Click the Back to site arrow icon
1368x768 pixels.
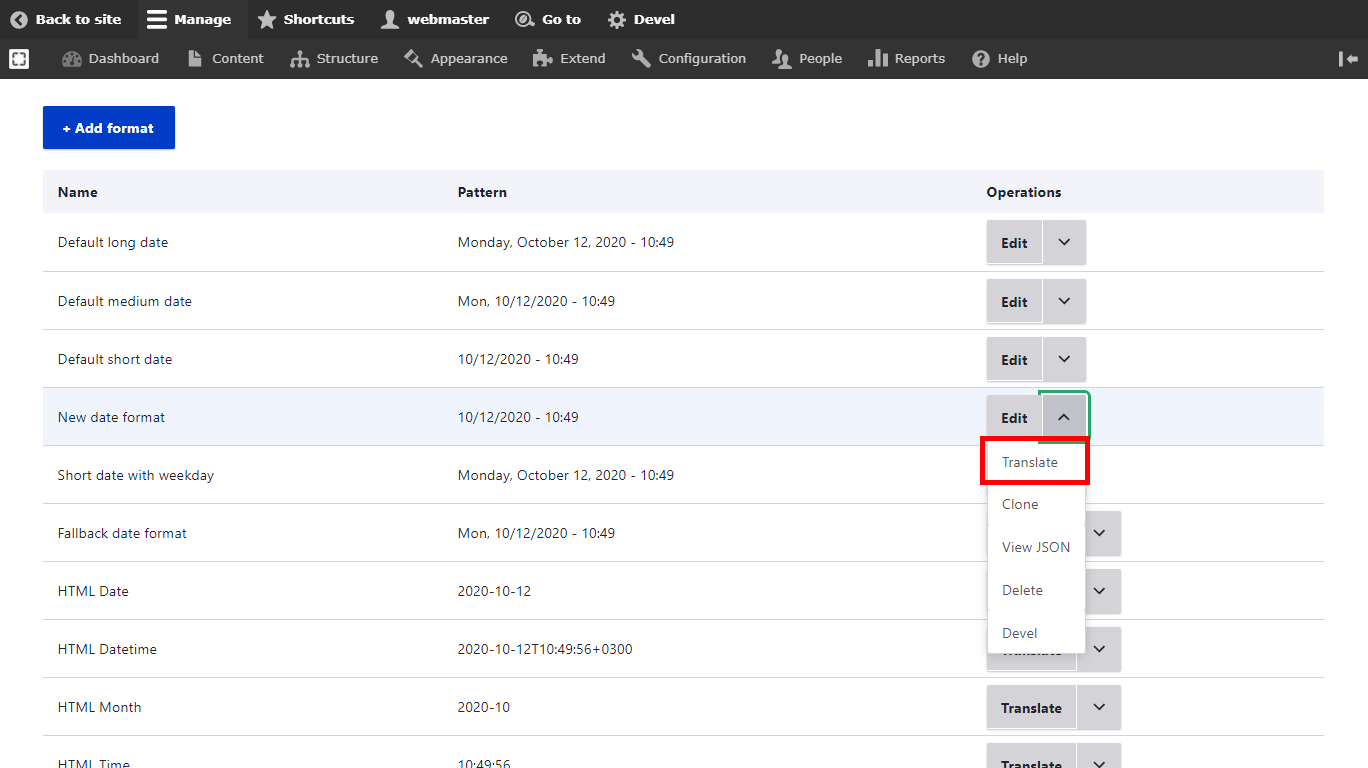(x=19, y=19)
